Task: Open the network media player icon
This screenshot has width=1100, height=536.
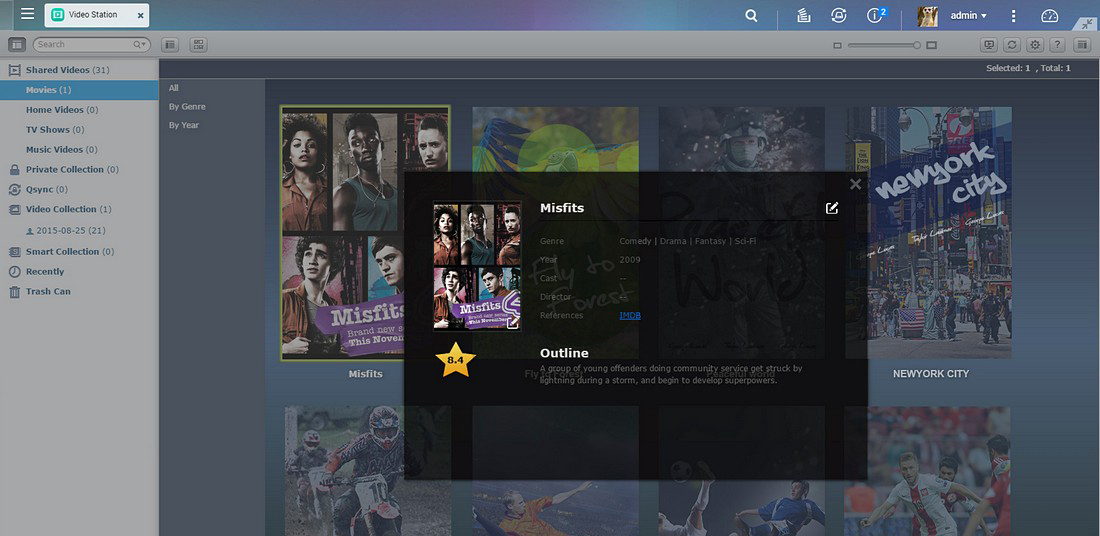Action: tap(988, 44)
